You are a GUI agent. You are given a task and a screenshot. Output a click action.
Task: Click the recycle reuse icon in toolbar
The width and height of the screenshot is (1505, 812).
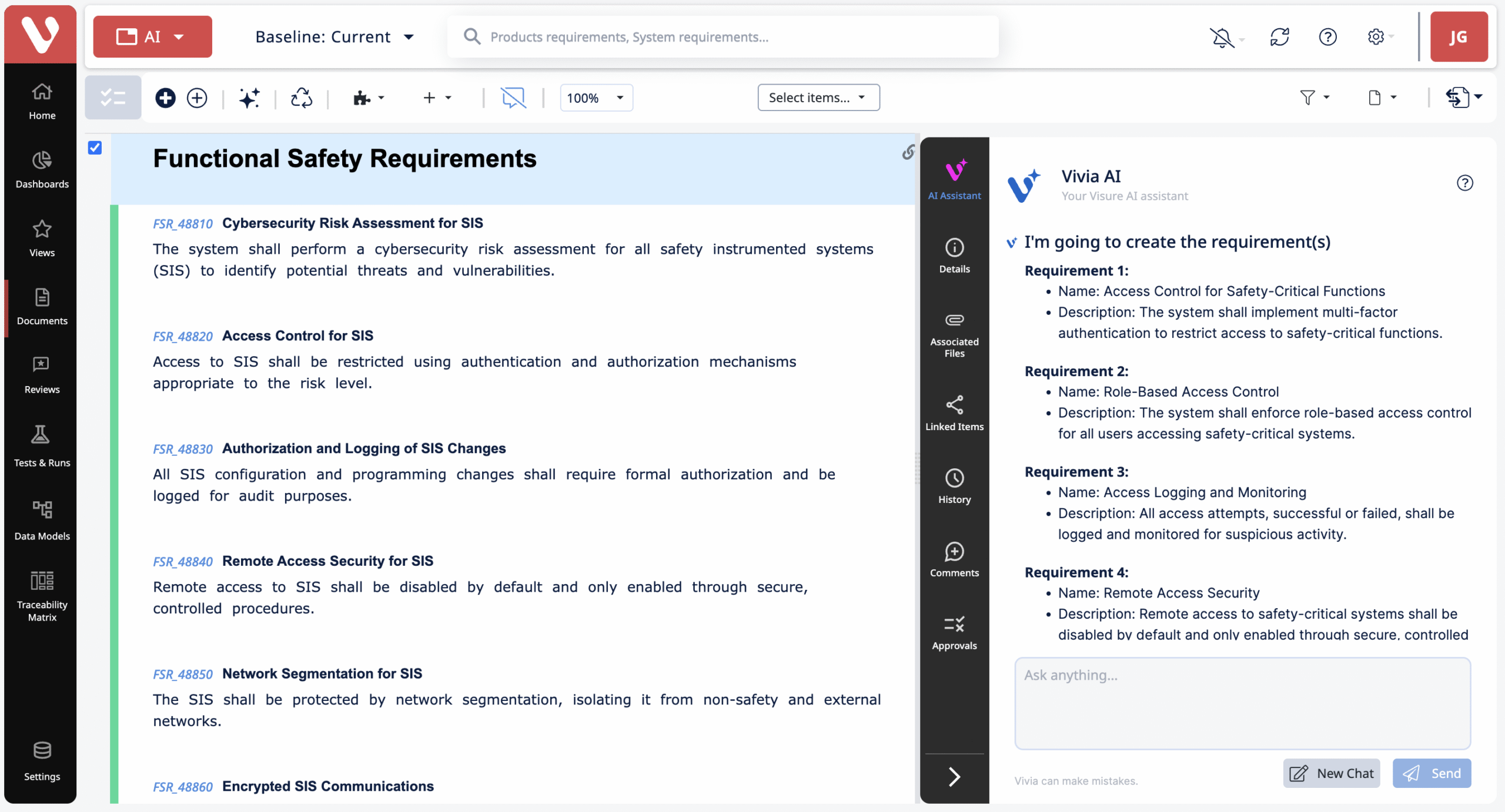pyautogui.click(x=302, y=98)
